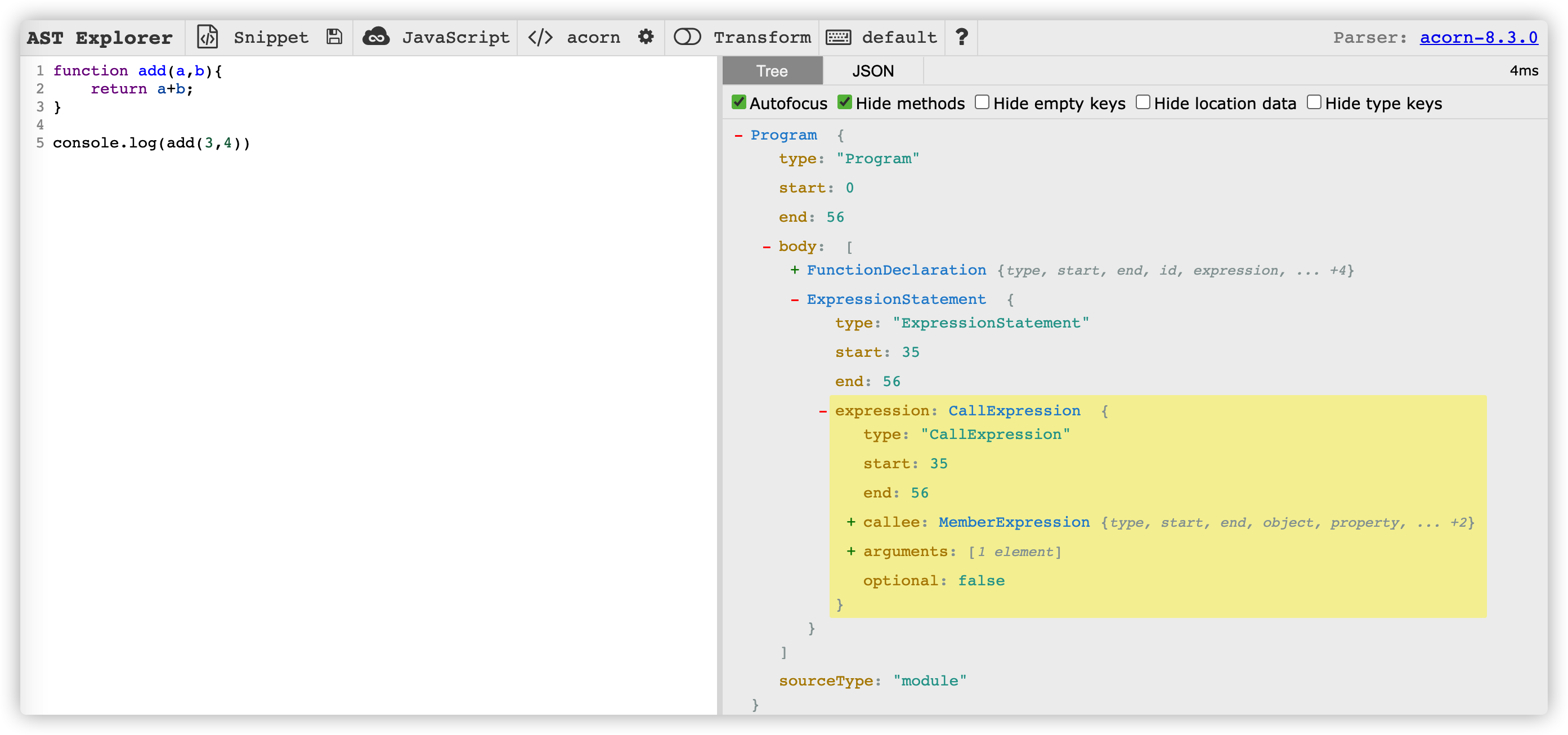Open the acorn-8.3.0 parser link

point(1479,37)
